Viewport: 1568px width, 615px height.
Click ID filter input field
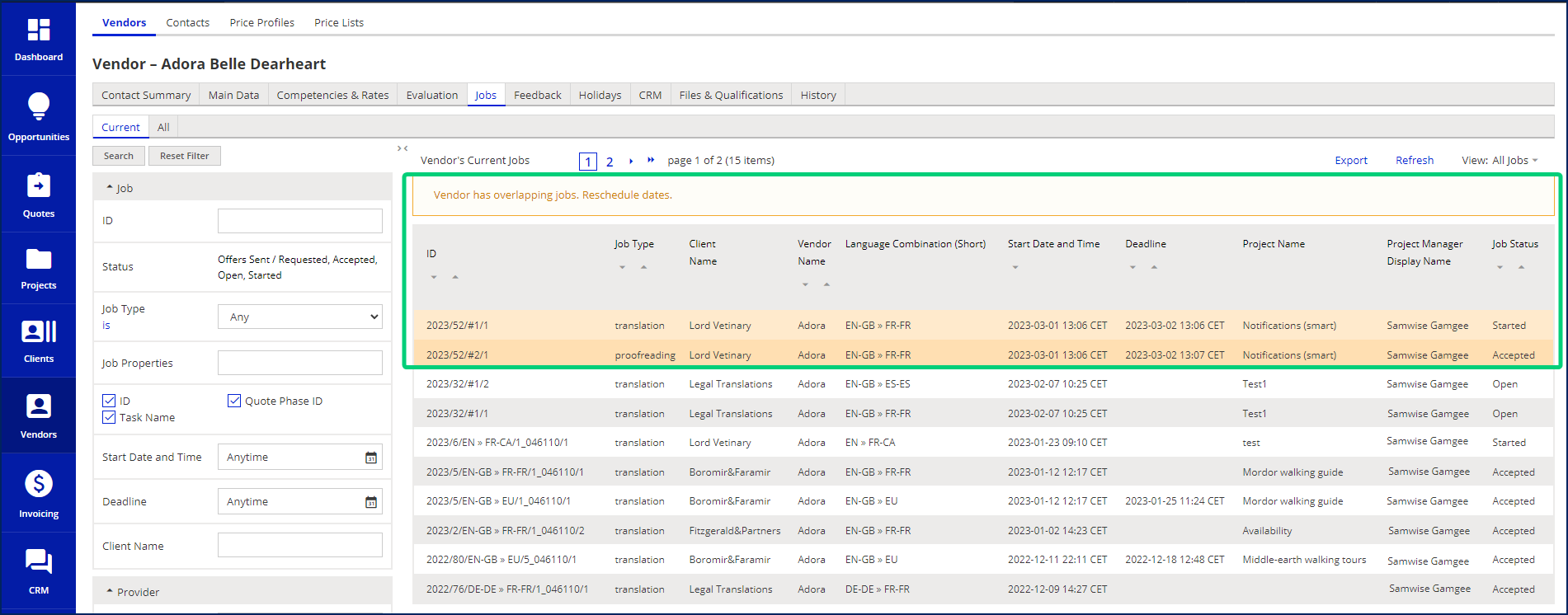point(300,221)
